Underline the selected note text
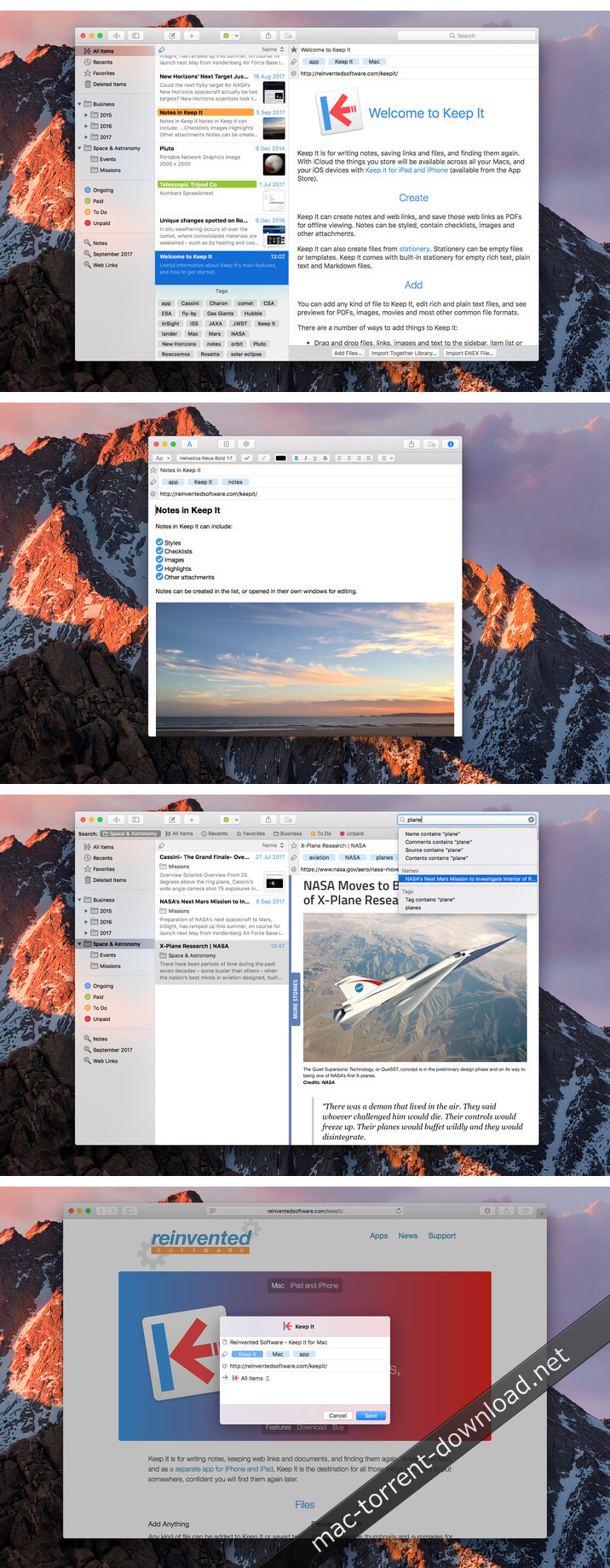Screen dimensions: 610x1568 pos(314,458)
